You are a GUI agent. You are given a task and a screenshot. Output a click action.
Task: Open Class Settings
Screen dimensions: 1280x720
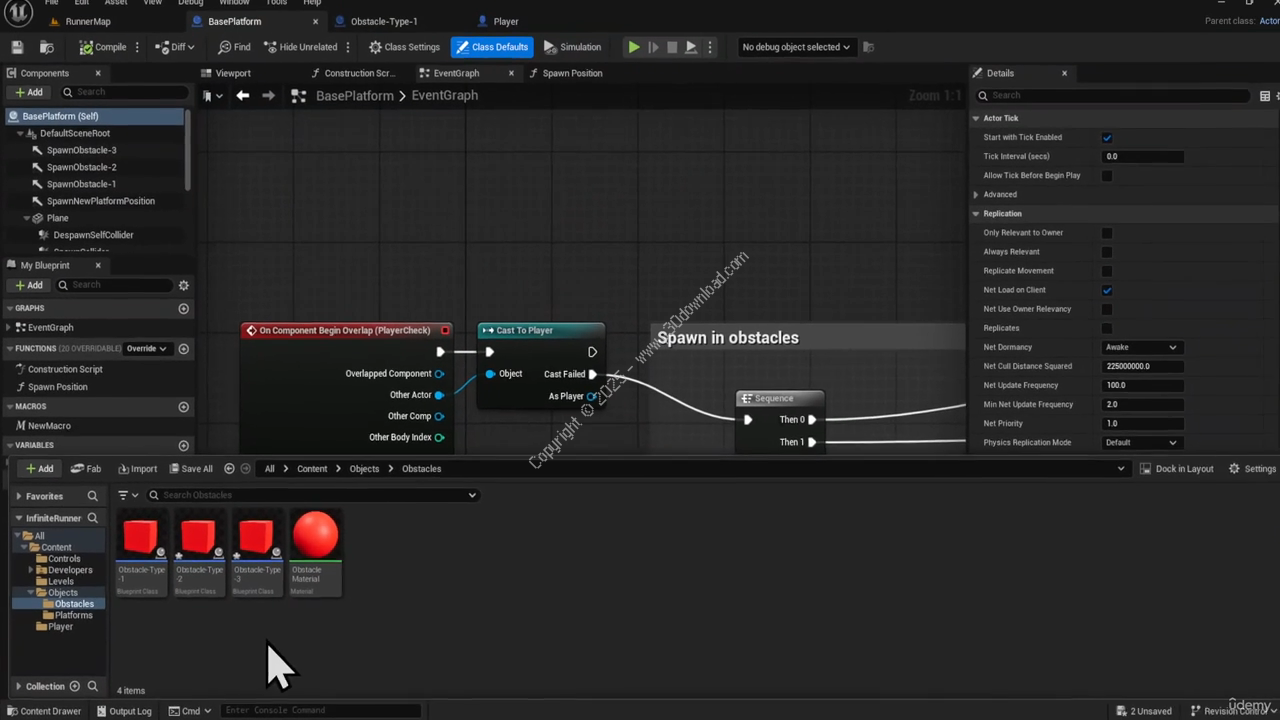404,47
